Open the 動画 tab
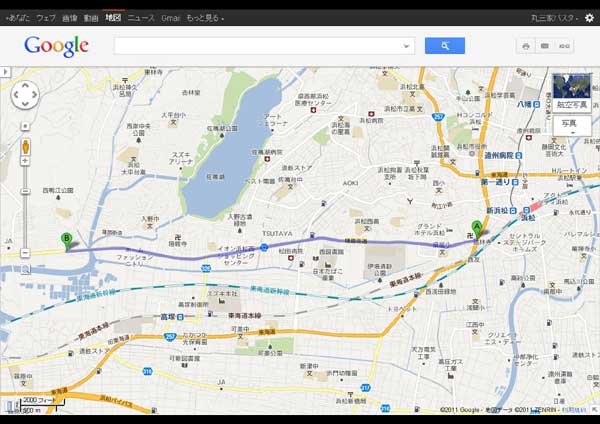 pos(91,18)
